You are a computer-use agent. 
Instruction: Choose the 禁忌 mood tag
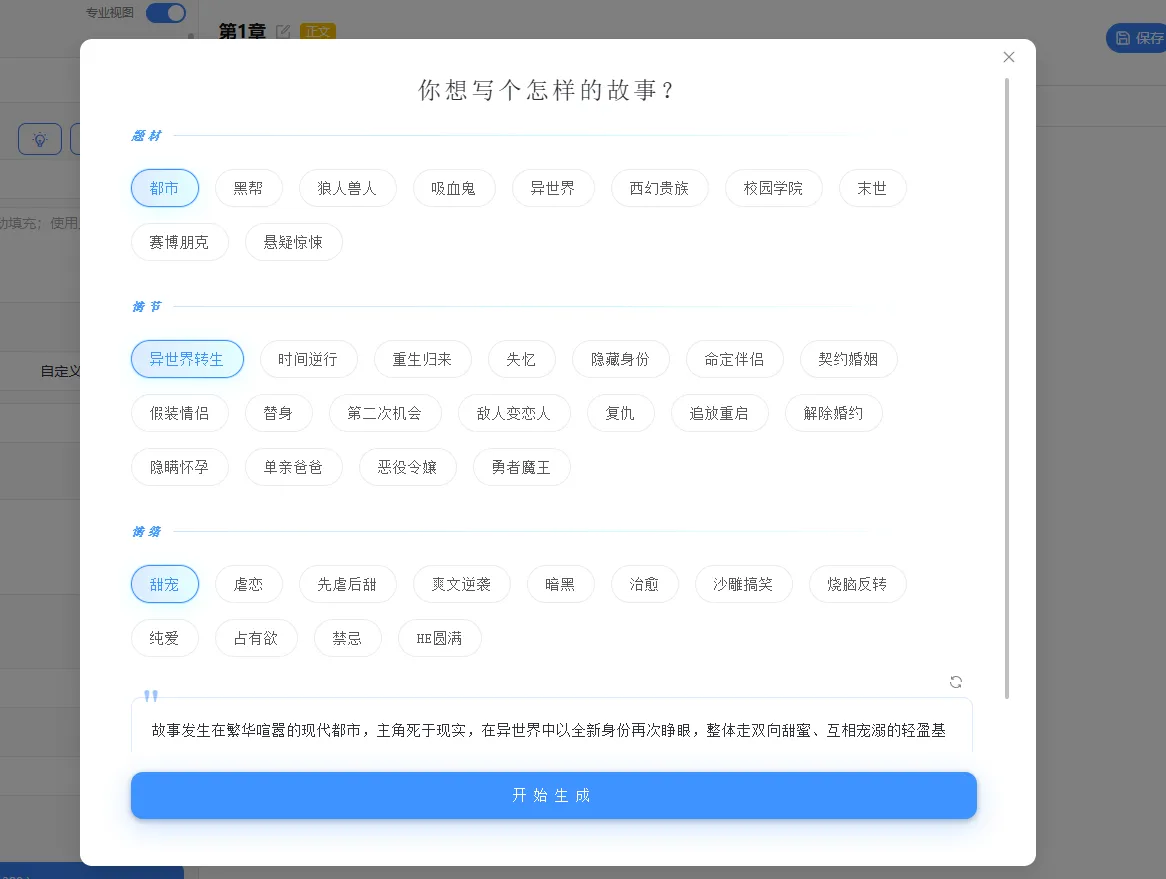click(347, 638)
